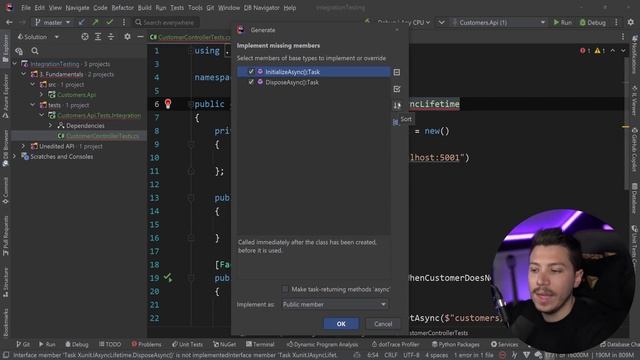The width and height of the screenshot is (640, 360).
Task: Open Dynamic Program Analysis tool window
Action: [322, 344]
